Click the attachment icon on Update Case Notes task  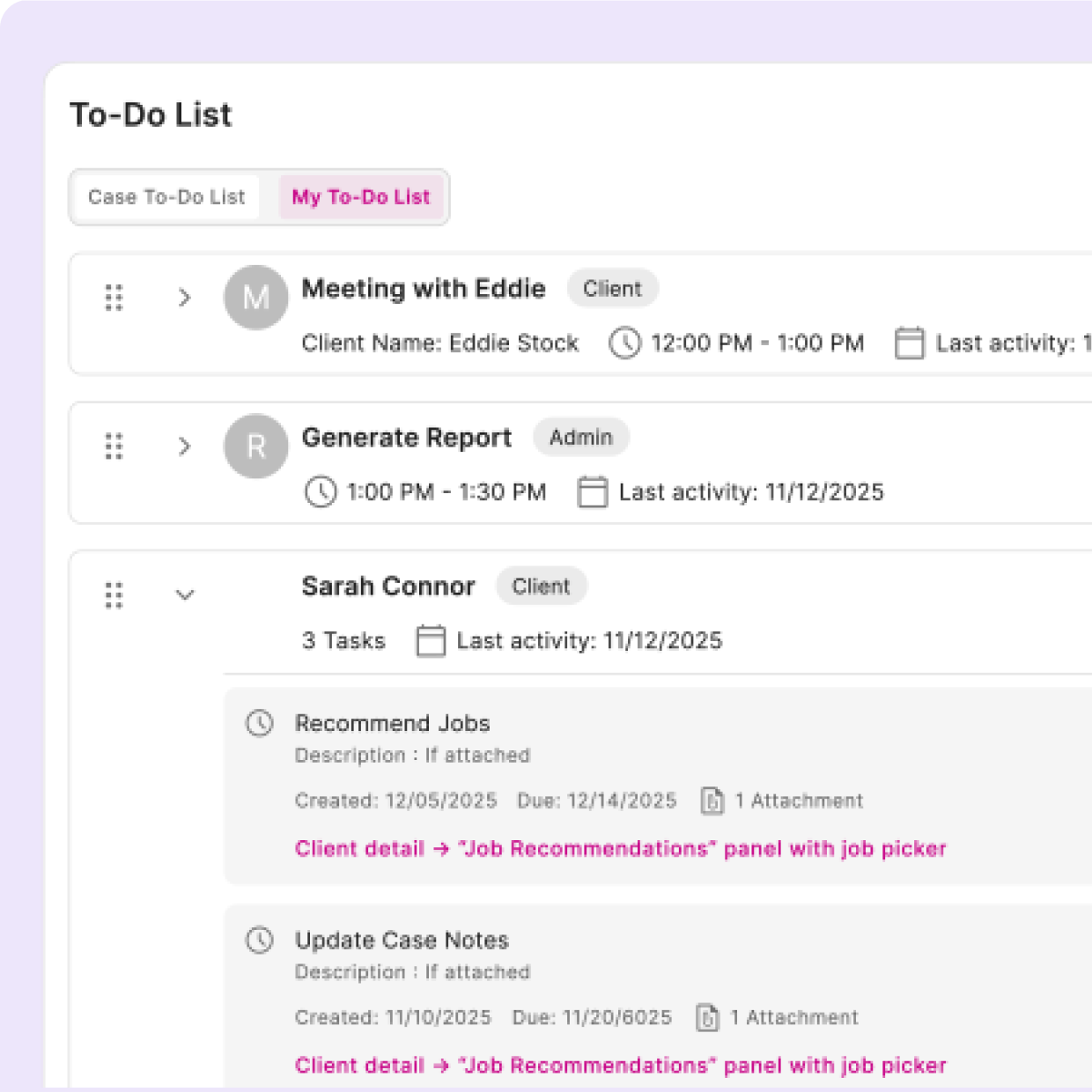(x=710, y=1017)
